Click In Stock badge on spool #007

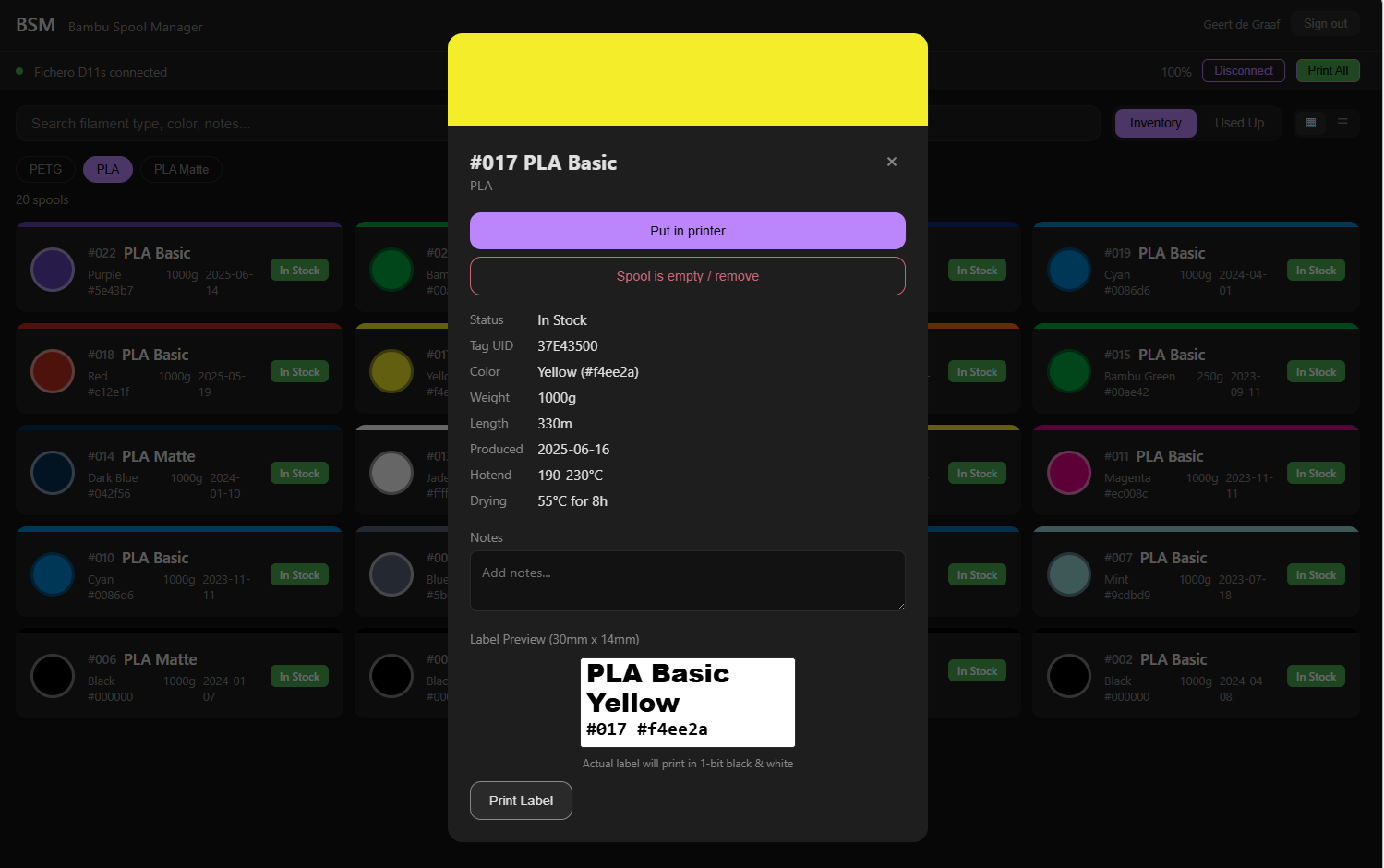click(1316, 575)
